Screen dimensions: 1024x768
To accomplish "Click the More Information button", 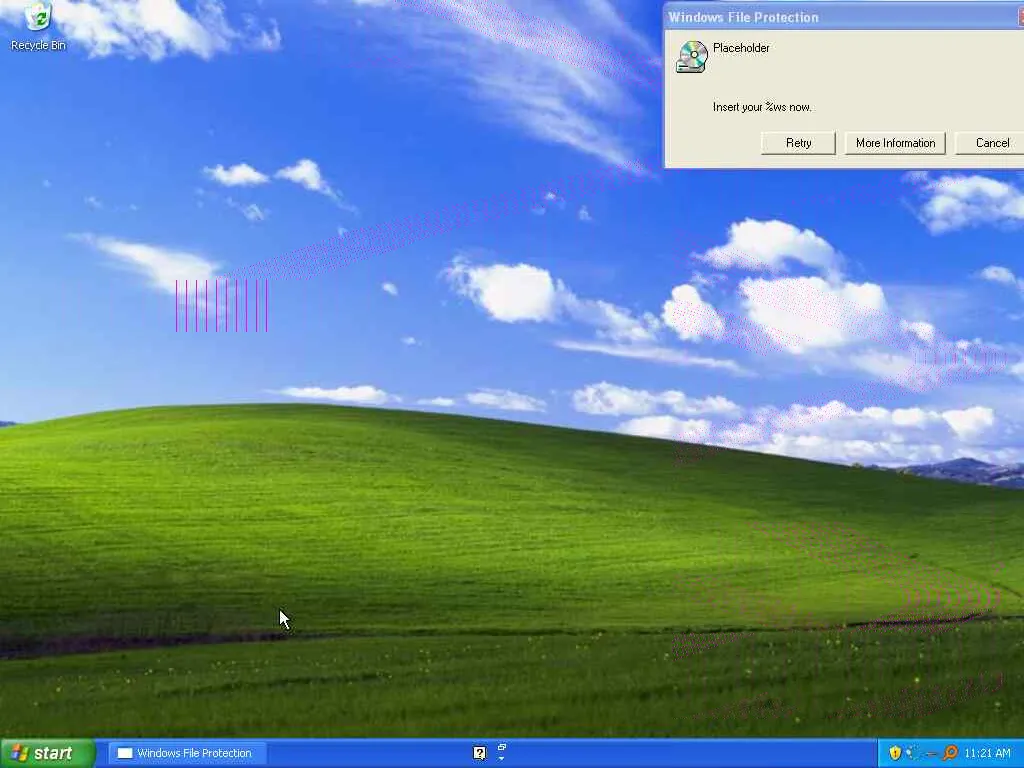I will [x=895, y=143].
